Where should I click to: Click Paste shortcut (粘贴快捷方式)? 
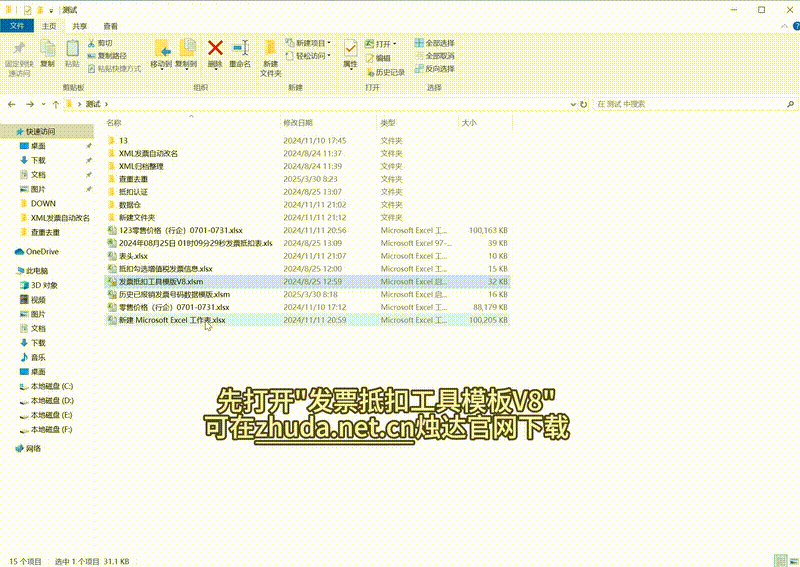click(x=114, y=68)
